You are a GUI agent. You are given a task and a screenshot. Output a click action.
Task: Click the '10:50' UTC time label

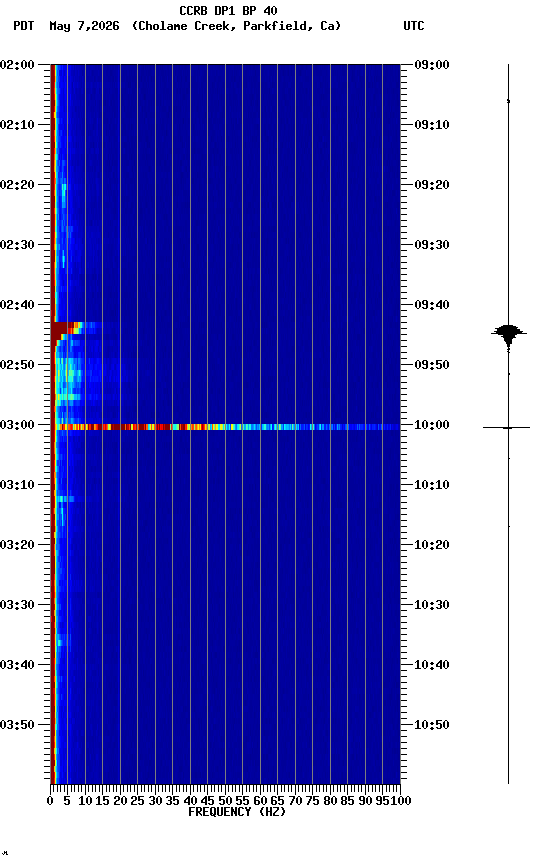coord(432,725)
